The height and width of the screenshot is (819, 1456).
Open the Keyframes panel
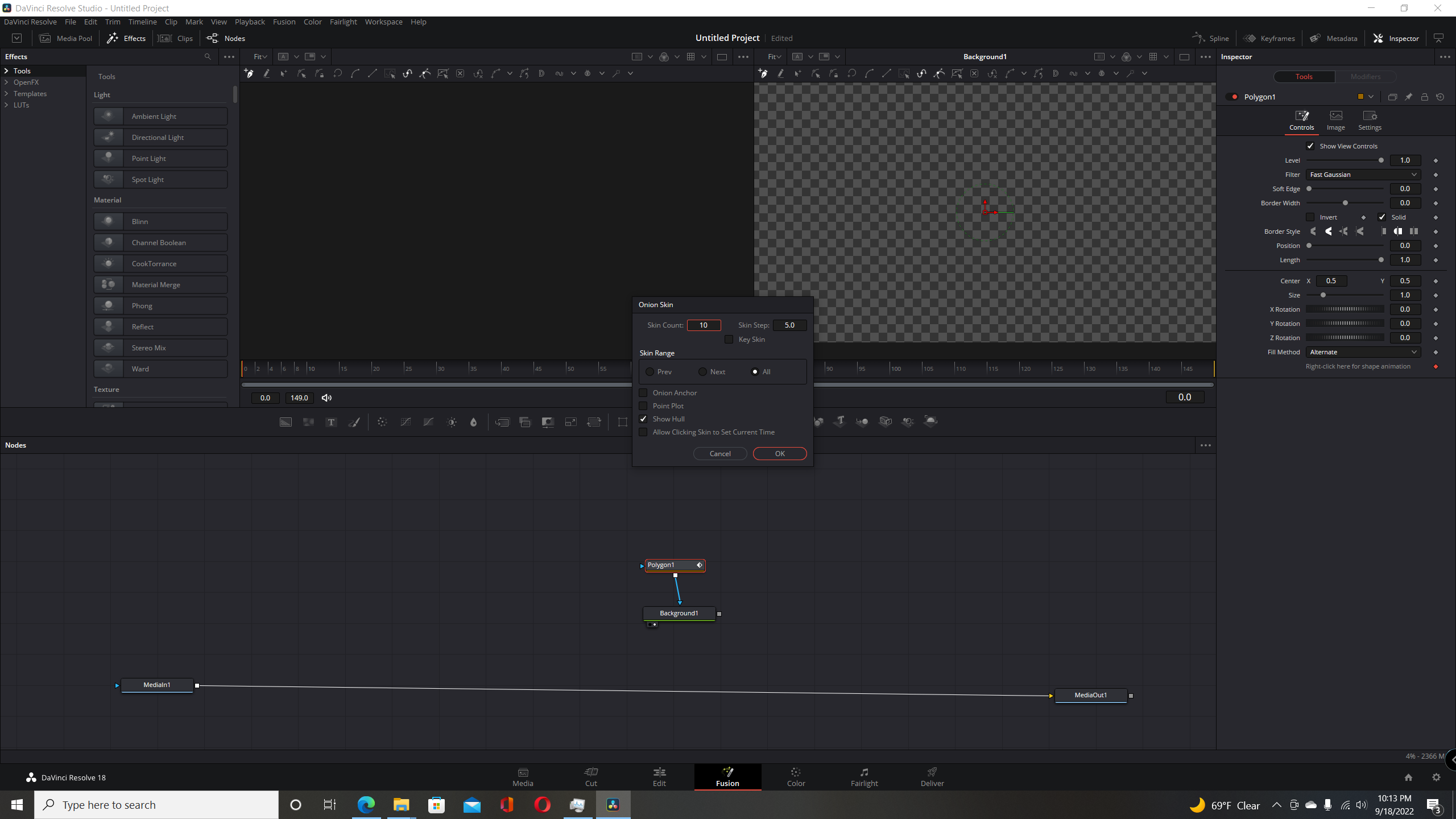[x=1269, y=38]
